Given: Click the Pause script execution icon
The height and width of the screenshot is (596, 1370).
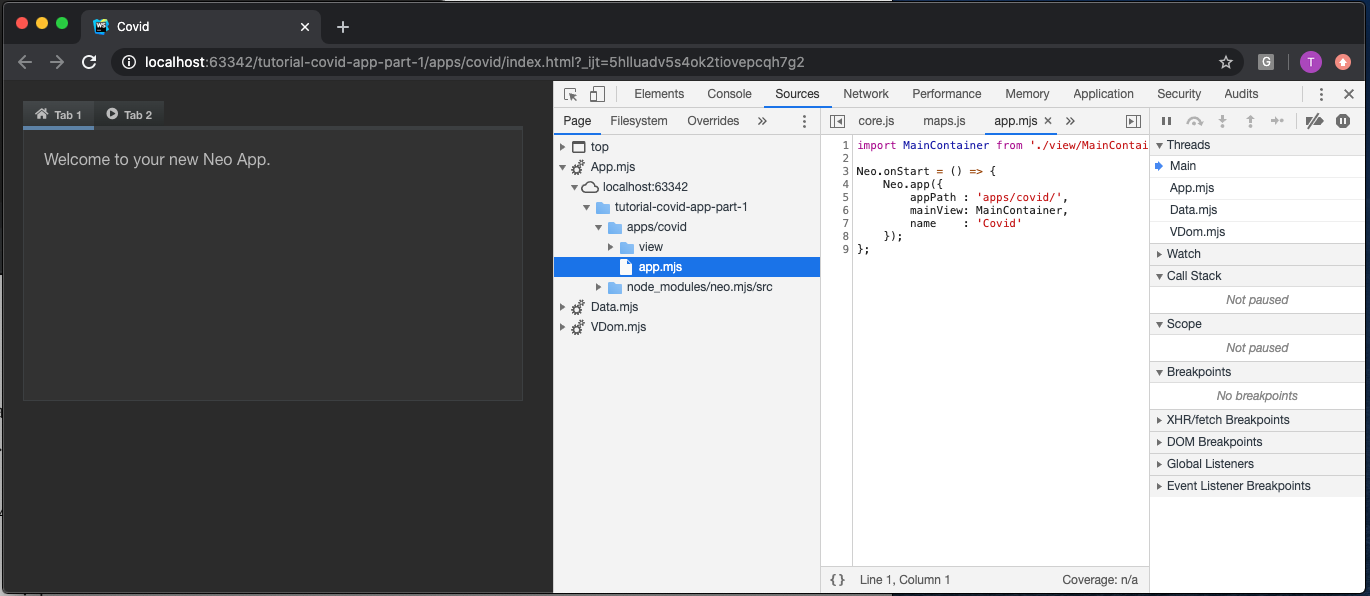Looking at the screenshot, I should [x=1166, y=120].
